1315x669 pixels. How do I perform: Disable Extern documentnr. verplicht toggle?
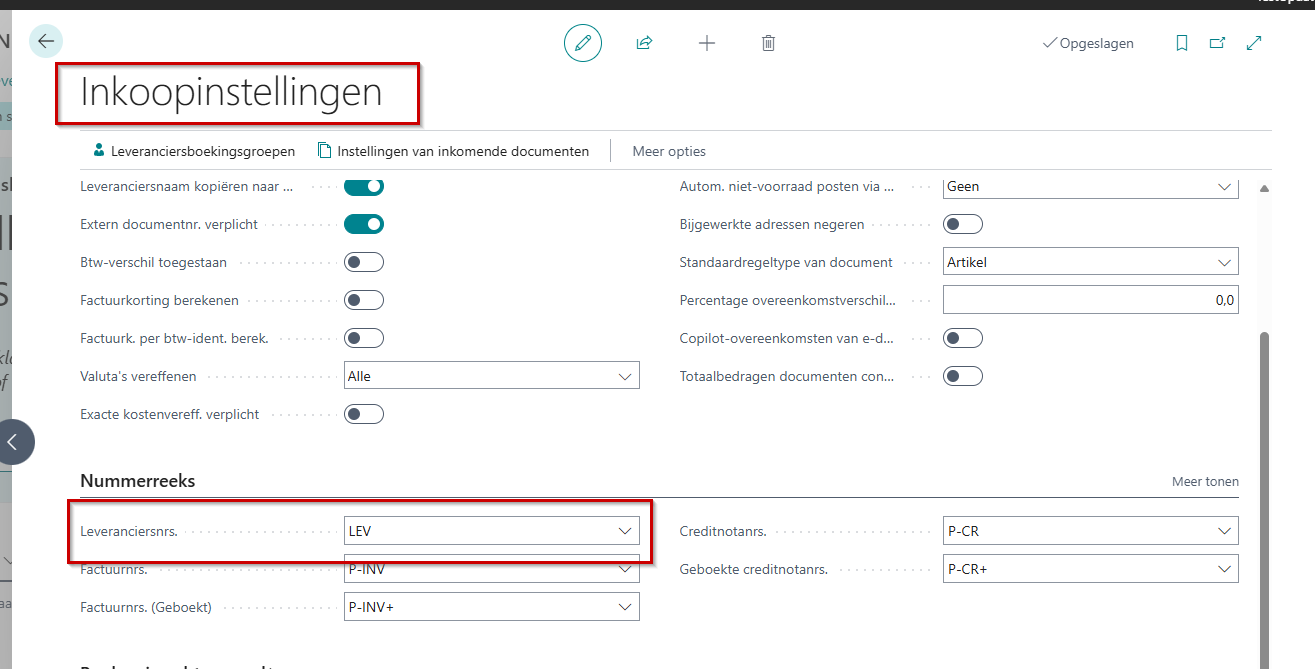[x=364, y=224]
